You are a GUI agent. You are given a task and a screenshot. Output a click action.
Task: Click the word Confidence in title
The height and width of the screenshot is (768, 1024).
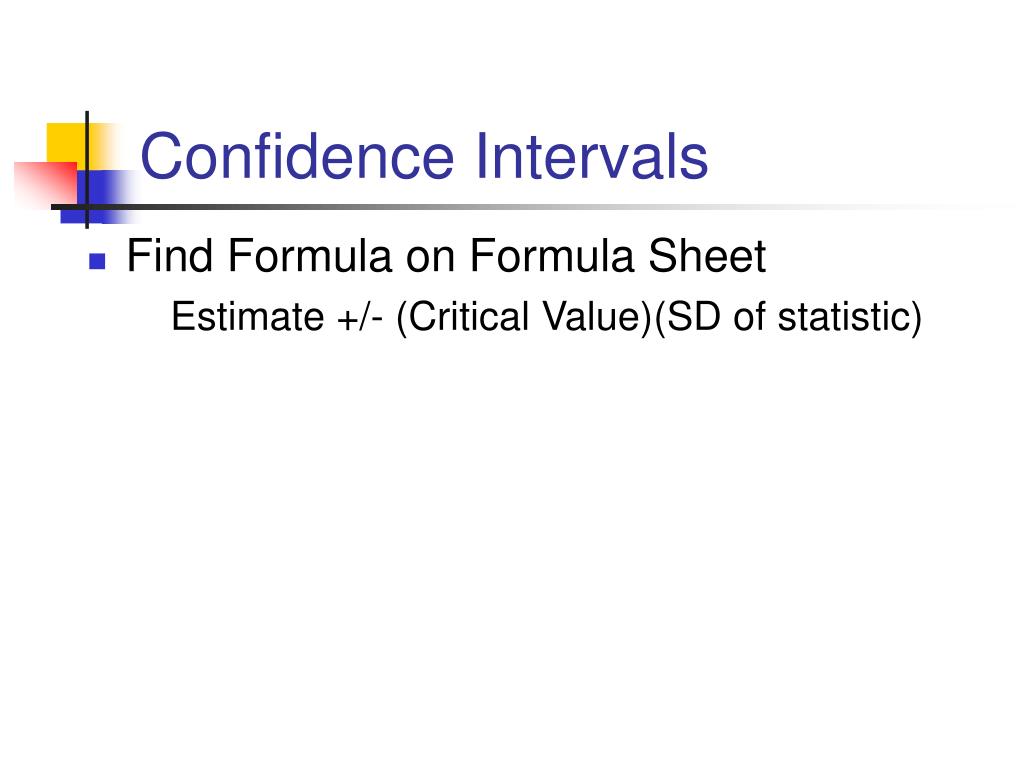[x=297, y=156]
